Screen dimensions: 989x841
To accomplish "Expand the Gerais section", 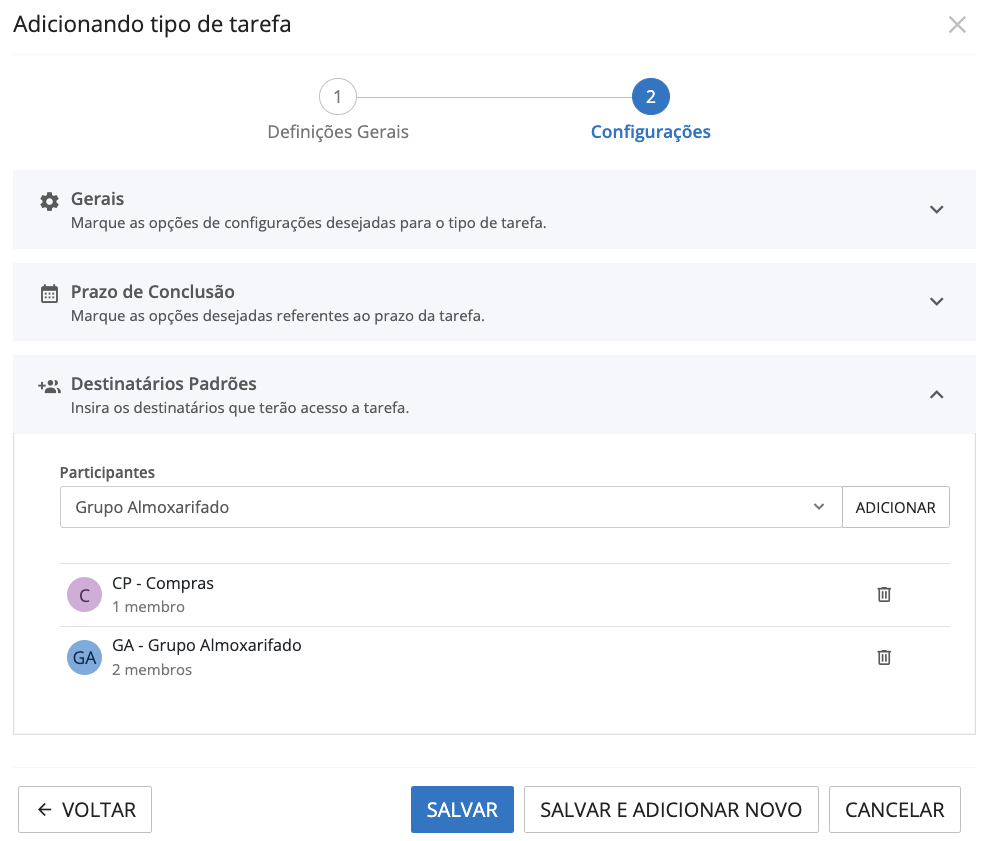I will click(937, 210).
